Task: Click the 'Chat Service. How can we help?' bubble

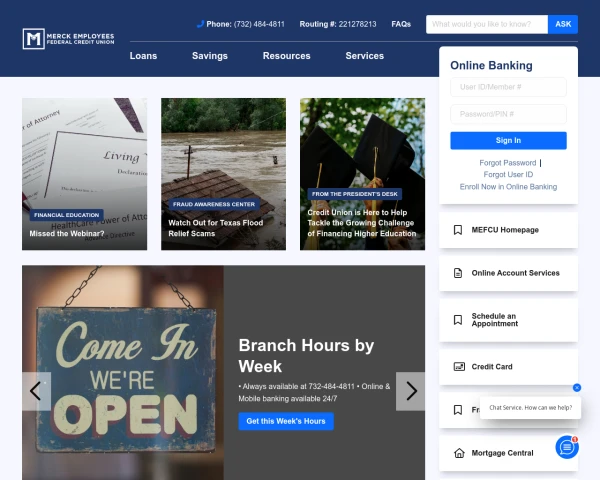Action: pyautogui.click(x=530, y=408)
